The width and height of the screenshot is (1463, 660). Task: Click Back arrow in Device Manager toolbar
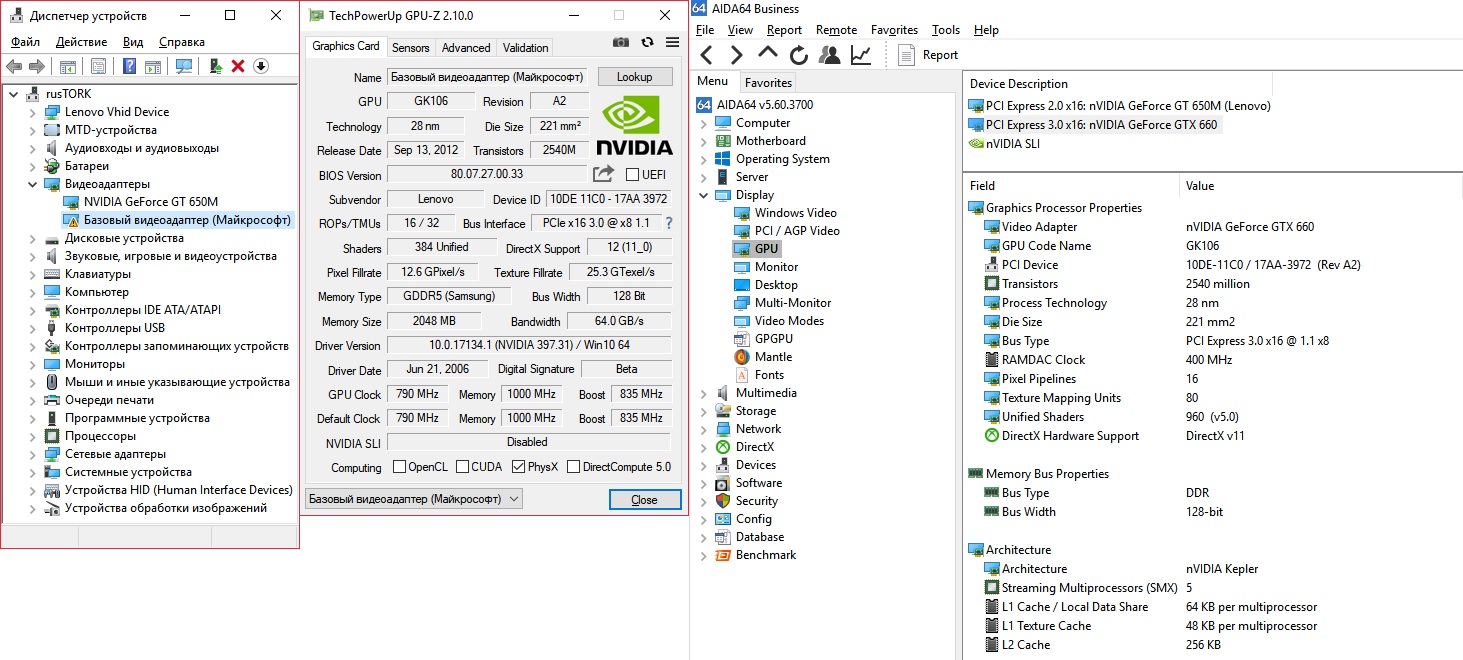[14, 66]
